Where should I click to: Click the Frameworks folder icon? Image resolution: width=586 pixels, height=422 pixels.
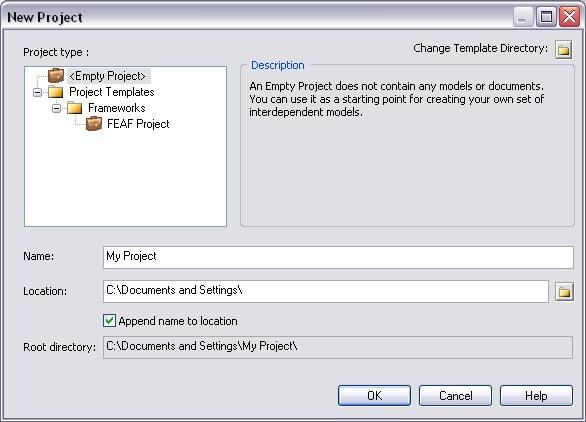74,108
